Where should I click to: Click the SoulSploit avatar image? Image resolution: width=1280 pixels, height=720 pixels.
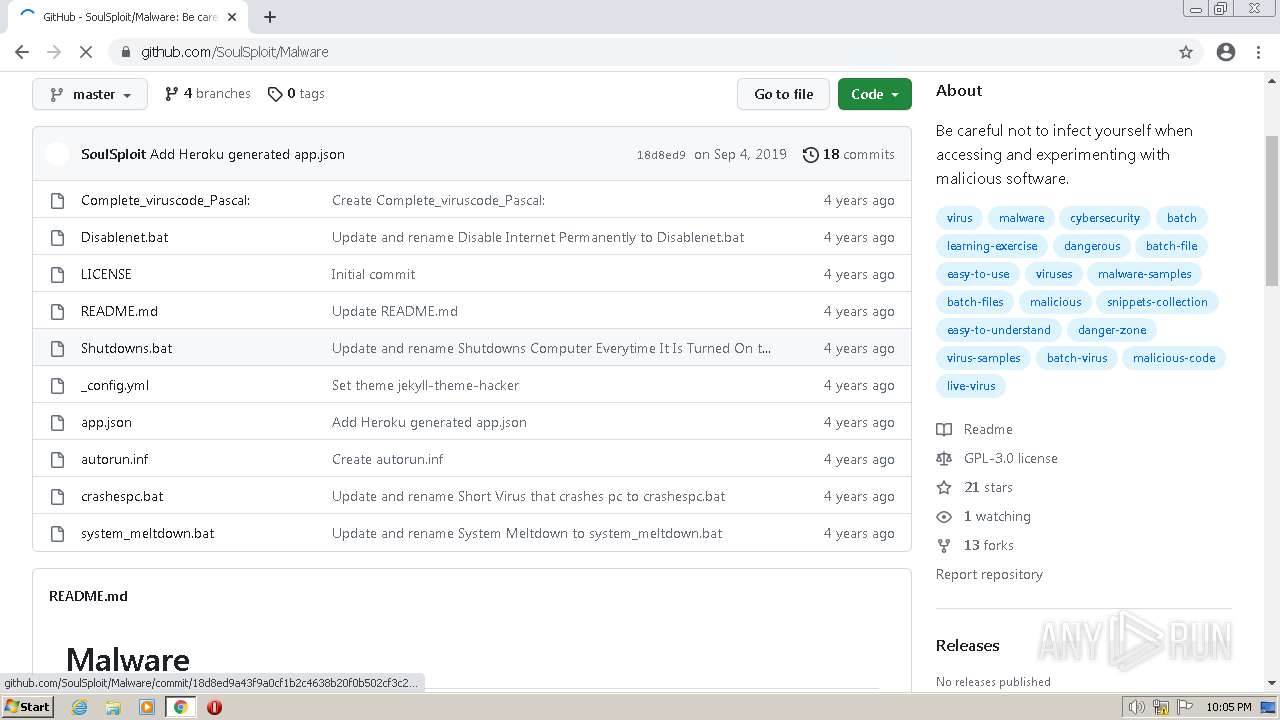[x=58, y=154]
